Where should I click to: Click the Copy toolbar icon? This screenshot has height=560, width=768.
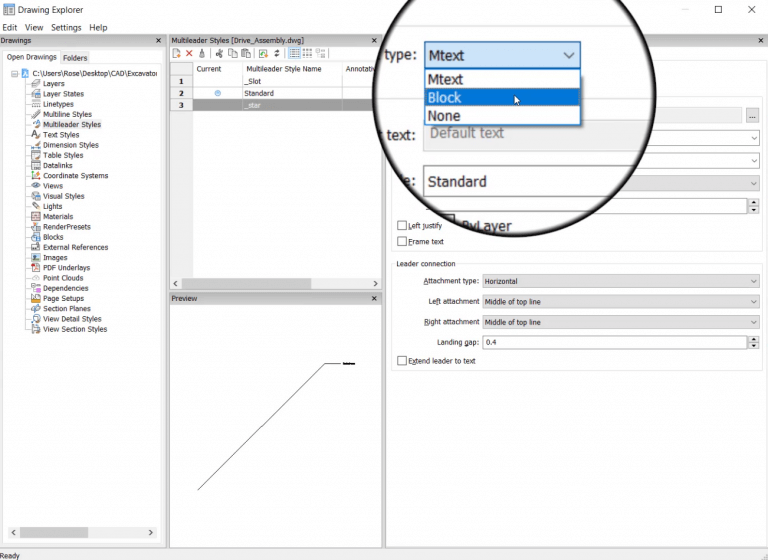tap(233, 53)
